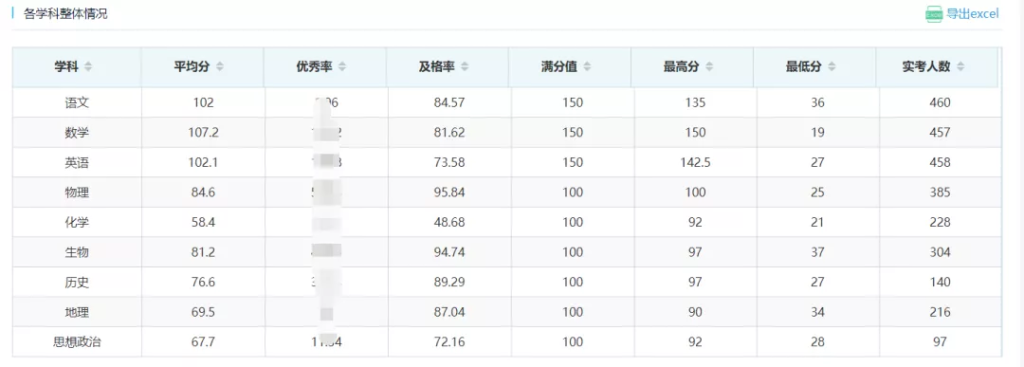Image resolution: width=1024 pixels, height=367 pixels.
Task: Click 语文 highest score 135
Action: (695, 103)
